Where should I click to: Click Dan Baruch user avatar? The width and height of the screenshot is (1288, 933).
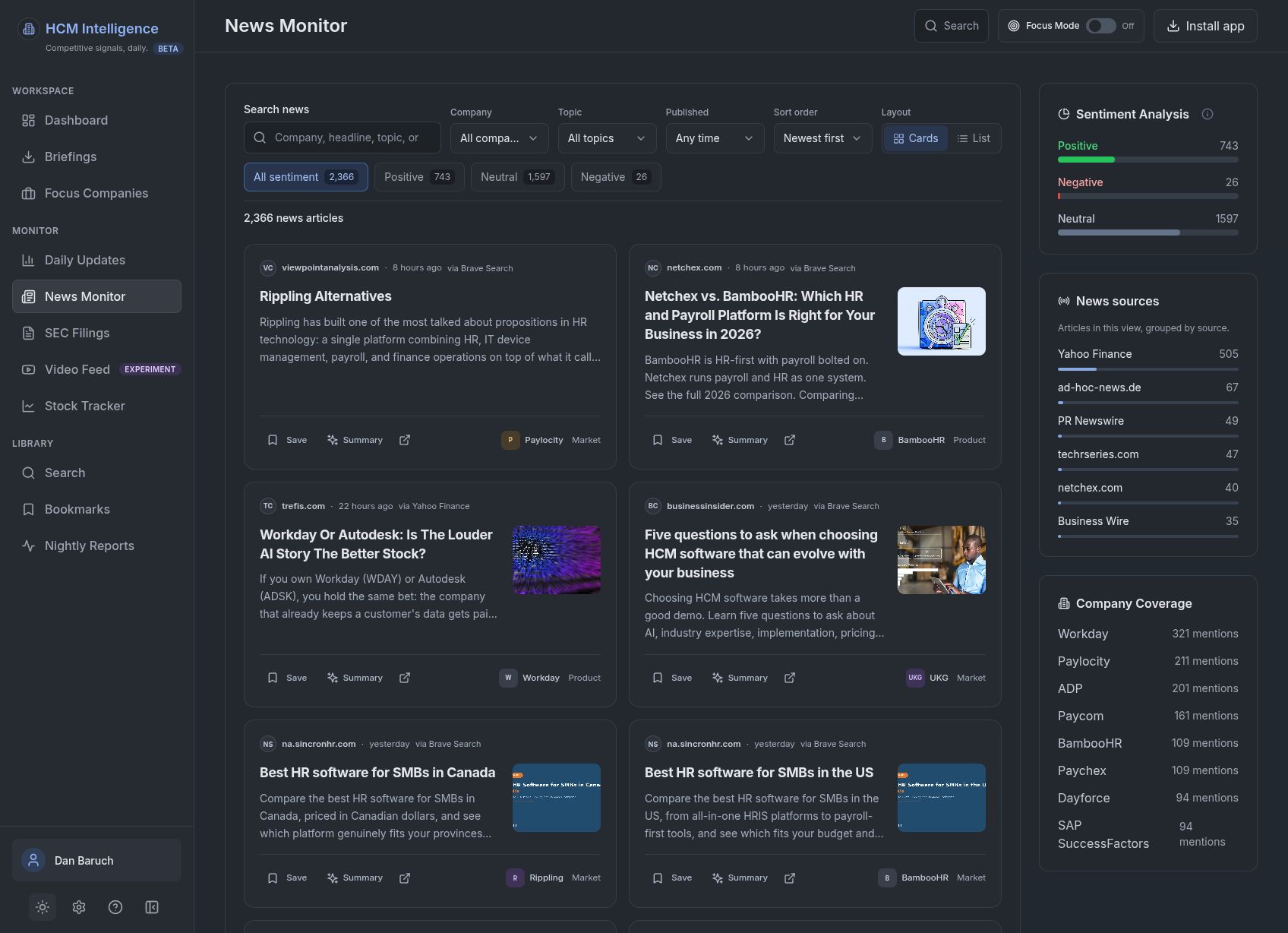(x=33, y=860)
